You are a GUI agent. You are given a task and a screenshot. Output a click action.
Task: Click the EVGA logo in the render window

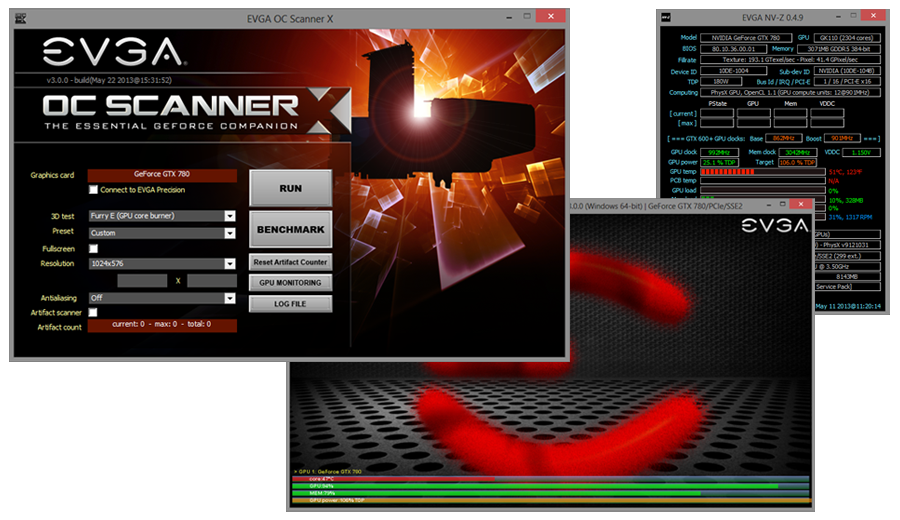point(774,225)
